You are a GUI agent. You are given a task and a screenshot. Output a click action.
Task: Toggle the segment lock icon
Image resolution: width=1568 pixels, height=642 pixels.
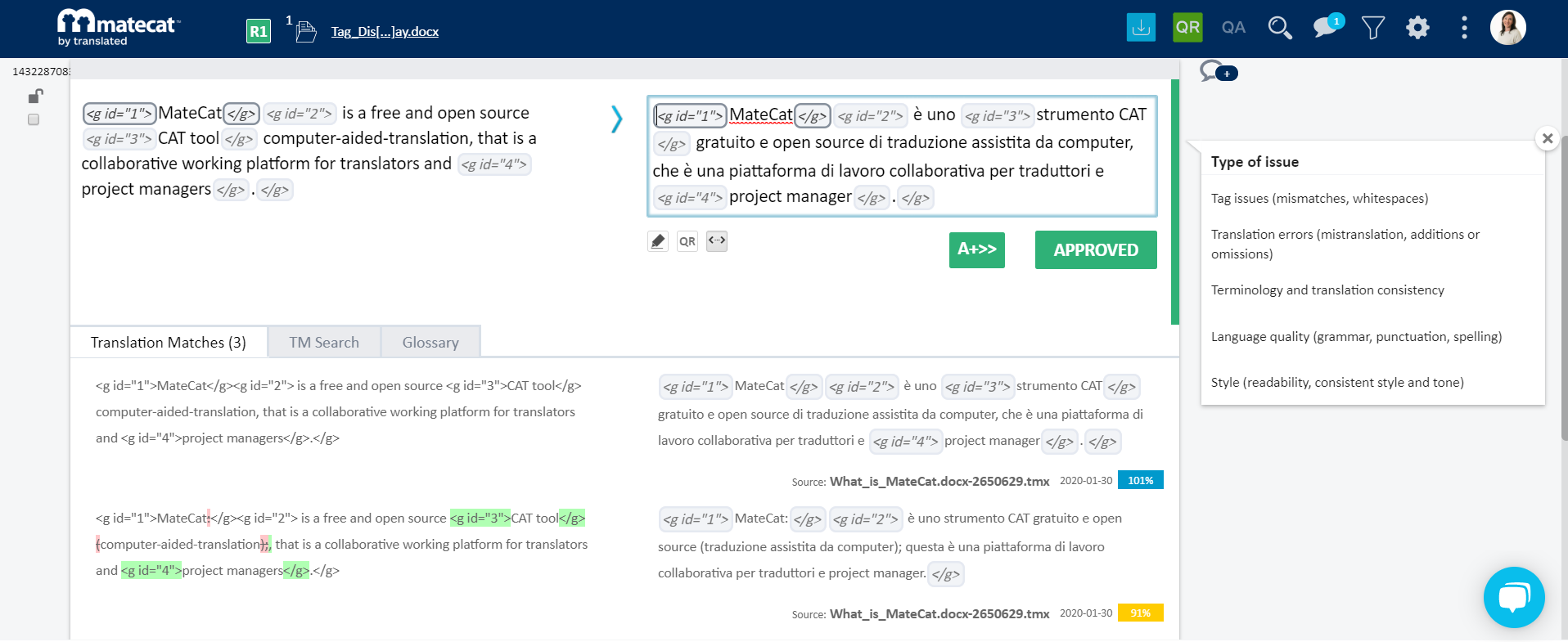(x=34, y=97)
